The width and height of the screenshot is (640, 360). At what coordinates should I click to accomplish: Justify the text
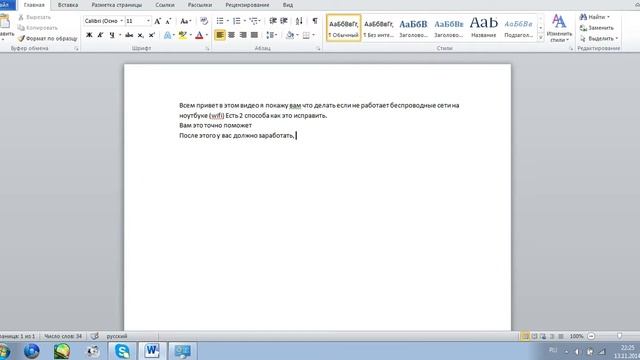(254, 35)
